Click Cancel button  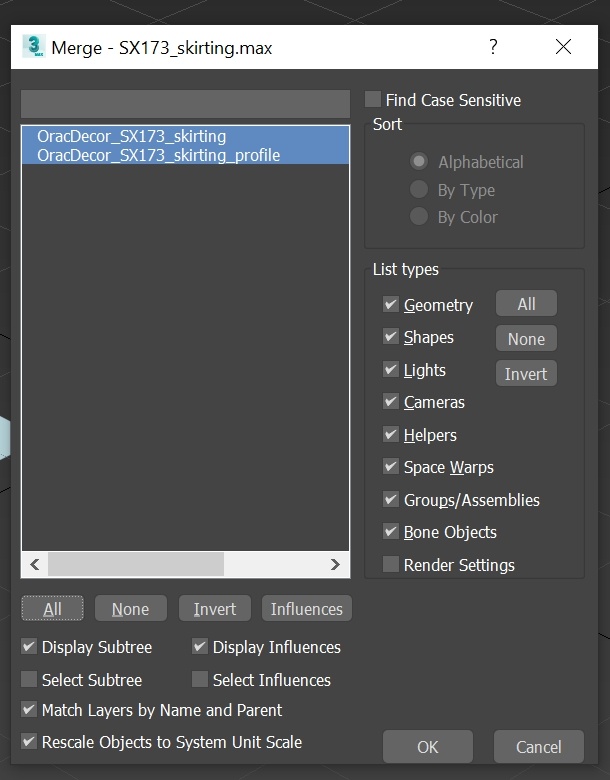[x=539, y=746]
